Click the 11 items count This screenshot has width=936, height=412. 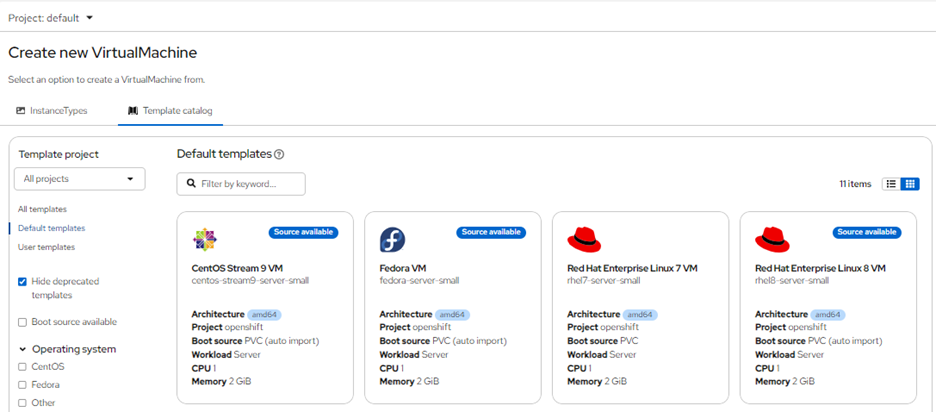click(x=855, y=184)
